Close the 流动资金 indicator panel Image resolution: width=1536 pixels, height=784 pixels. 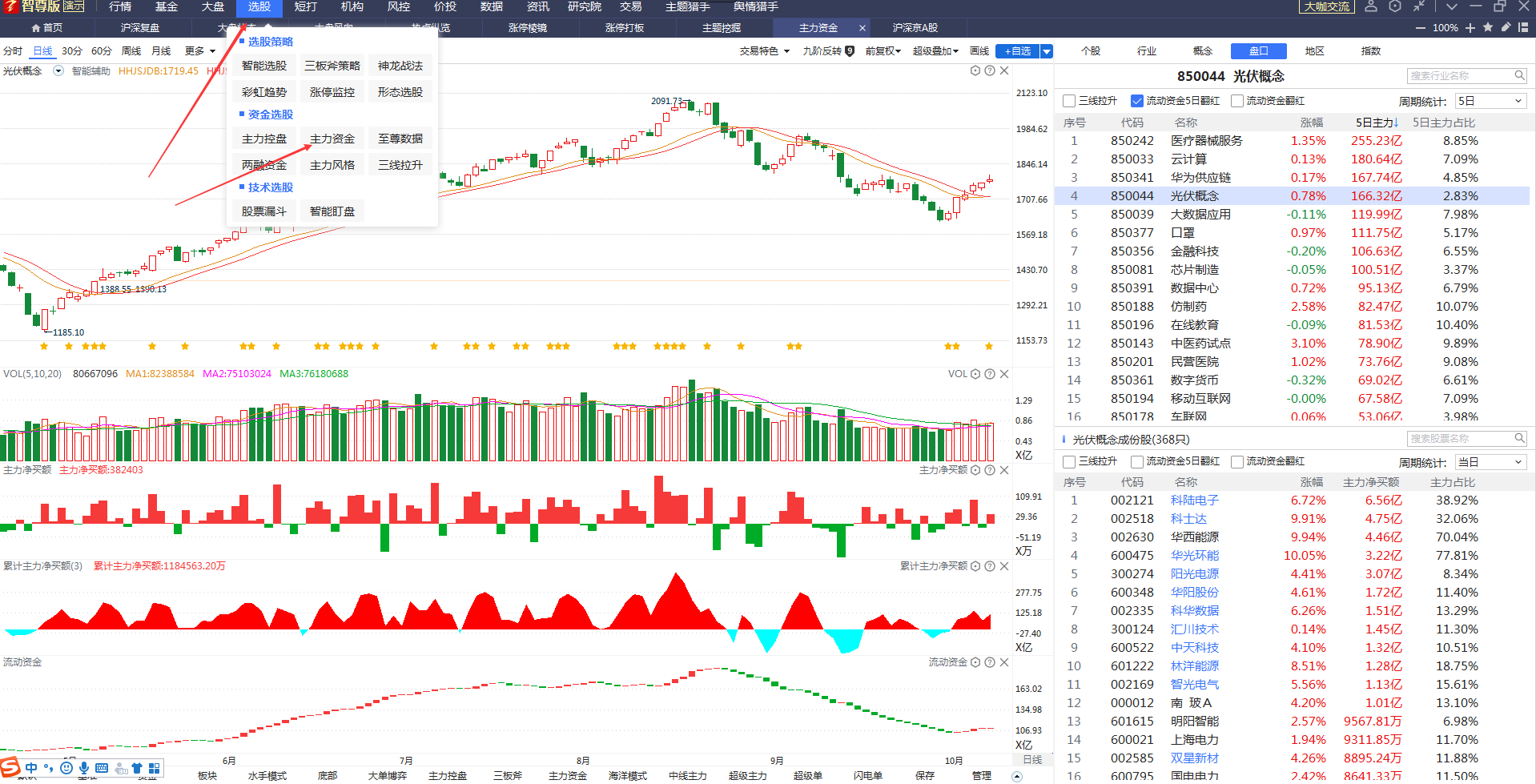point(1004,662)
